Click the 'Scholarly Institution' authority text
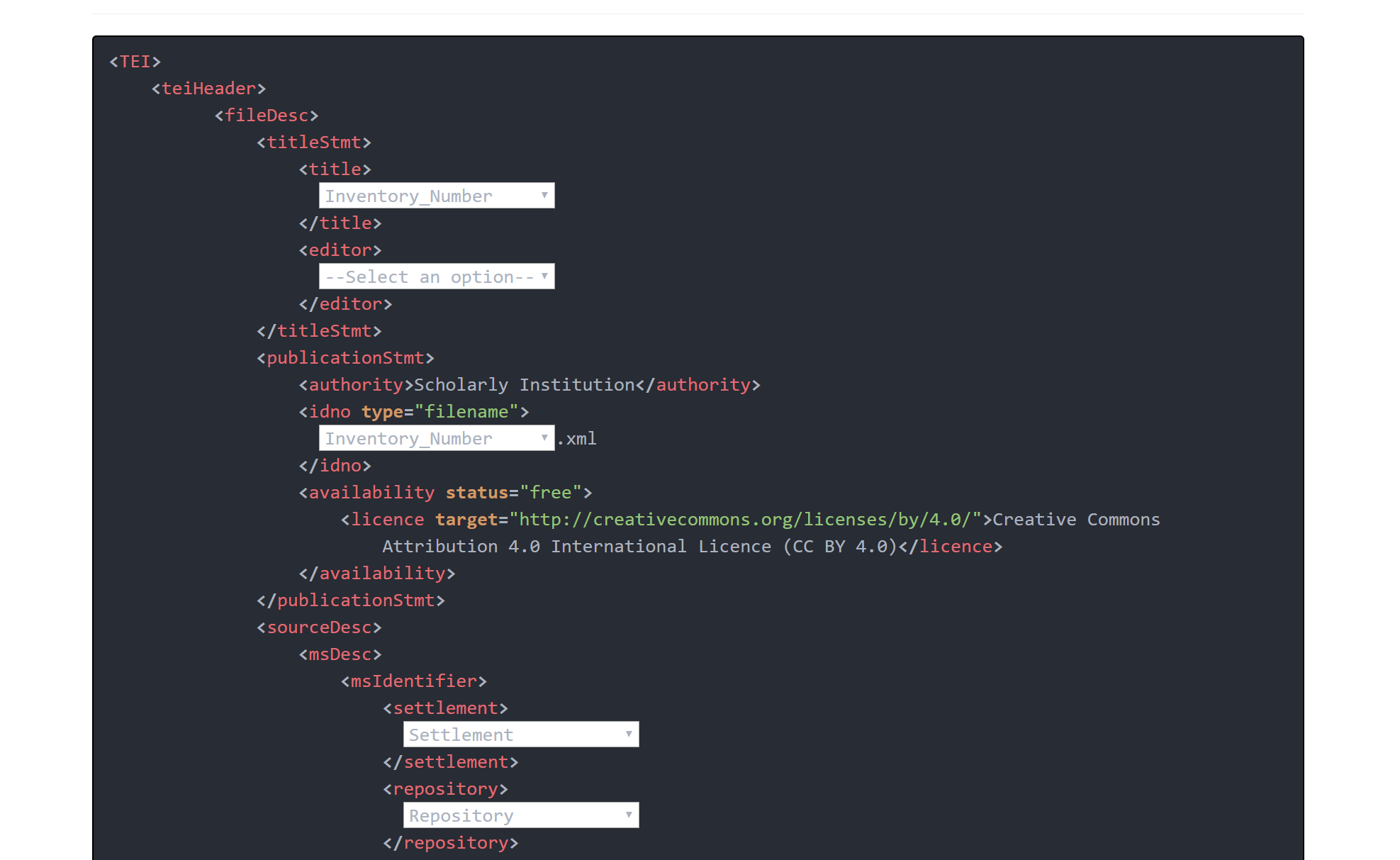1400x860 pixels. (524, 385)
